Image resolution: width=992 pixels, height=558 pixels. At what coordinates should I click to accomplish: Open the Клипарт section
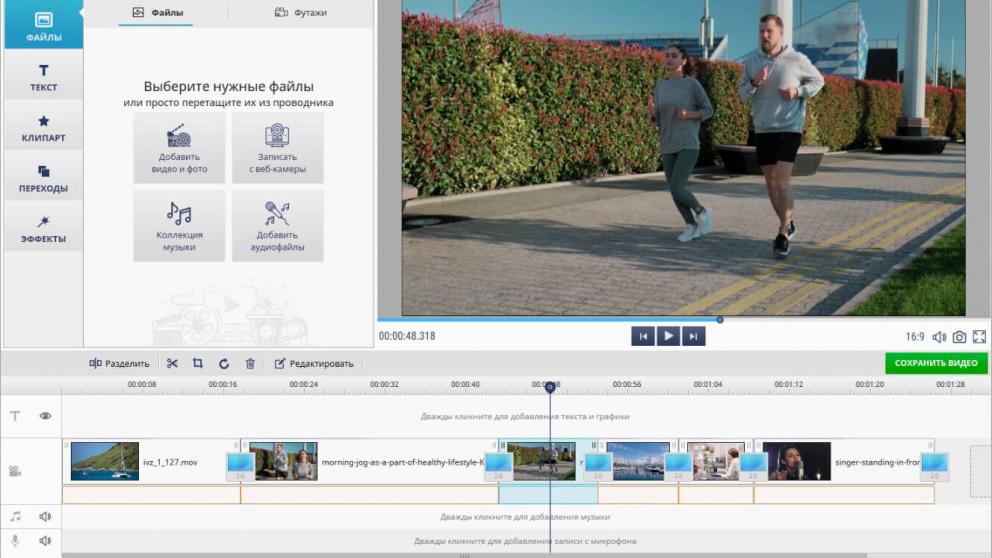pos(43,128)
